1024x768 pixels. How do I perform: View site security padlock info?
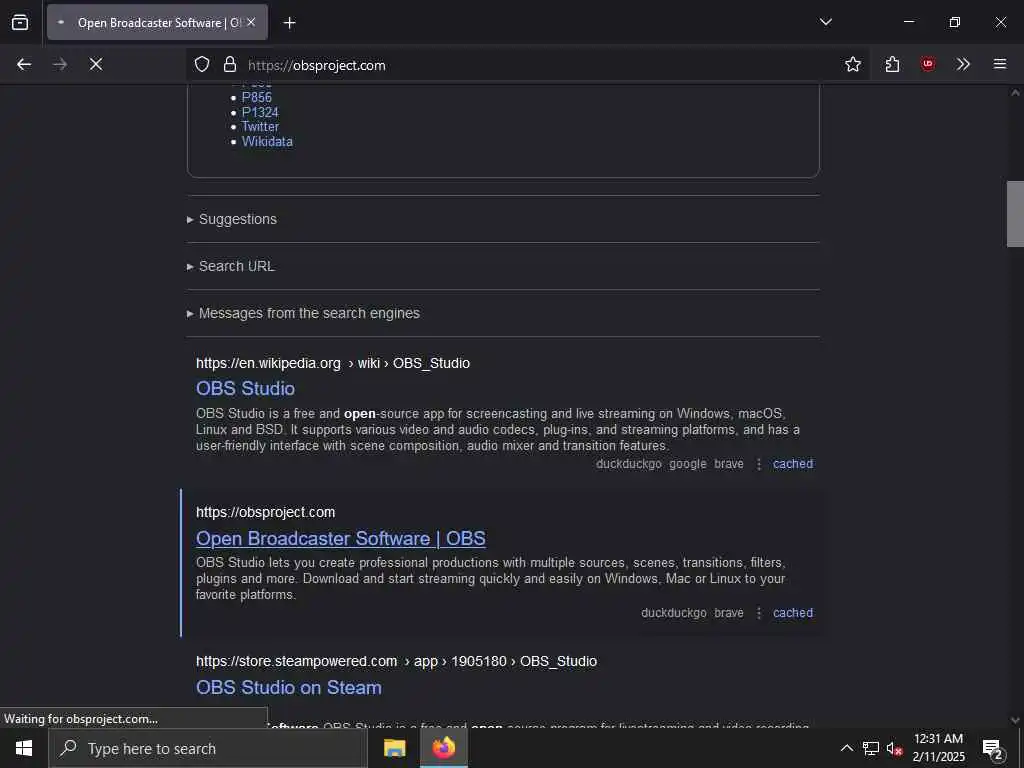229,64
